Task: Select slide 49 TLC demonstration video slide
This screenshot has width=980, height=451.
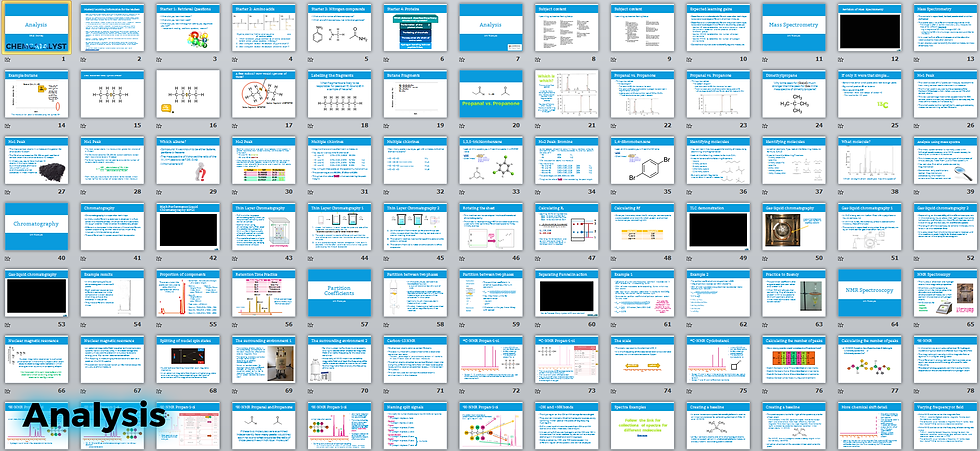Action: pos(718,226)
